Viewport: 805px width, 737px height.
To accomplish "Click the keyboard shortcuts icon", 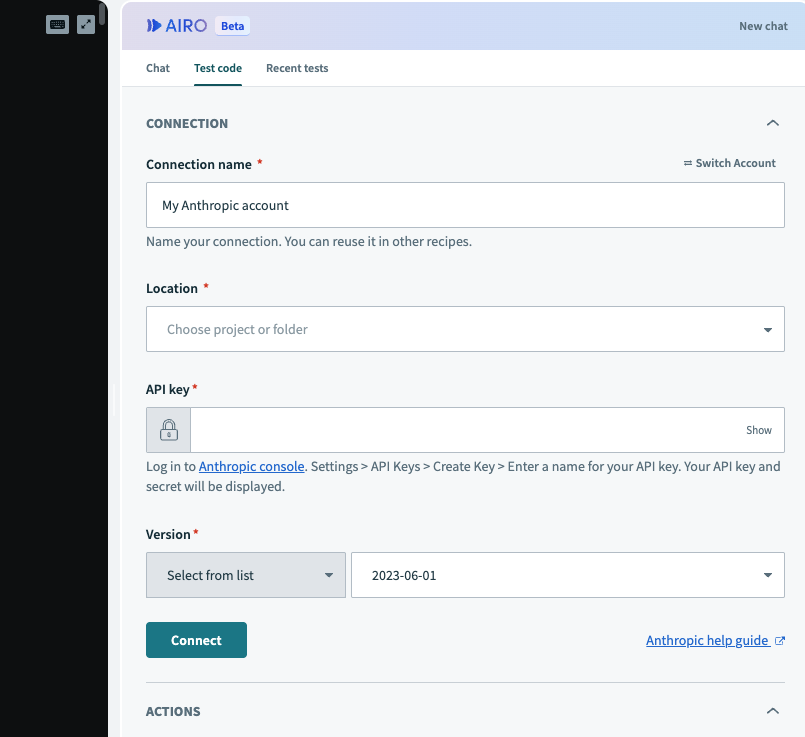I will coord(58,25).
